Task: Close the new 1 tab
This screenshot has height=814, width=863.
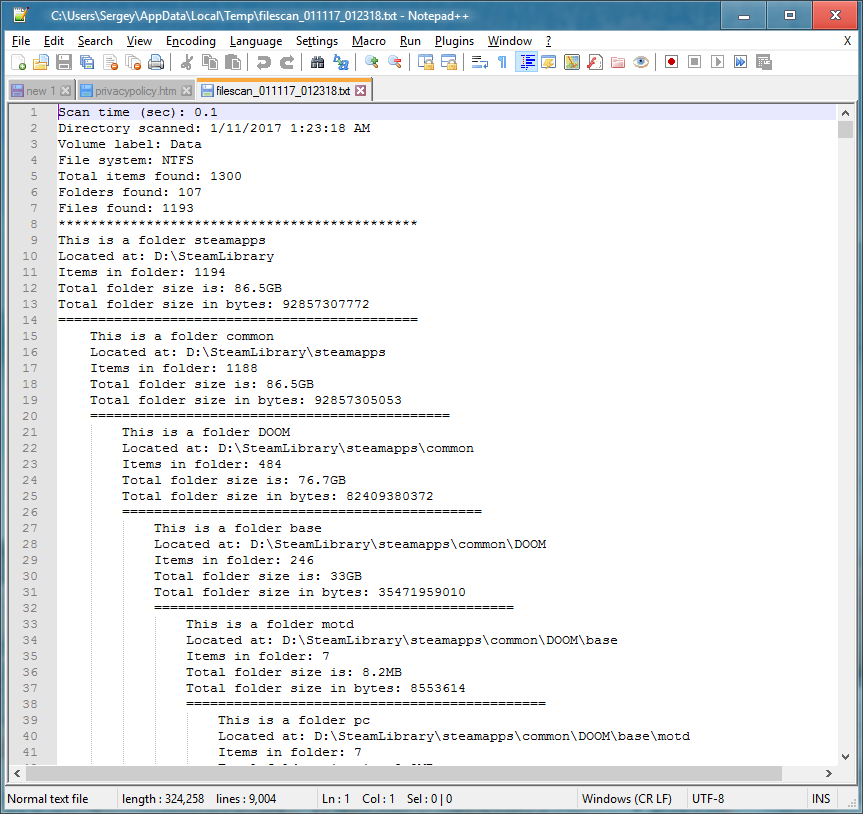Action: click(65, 91)
